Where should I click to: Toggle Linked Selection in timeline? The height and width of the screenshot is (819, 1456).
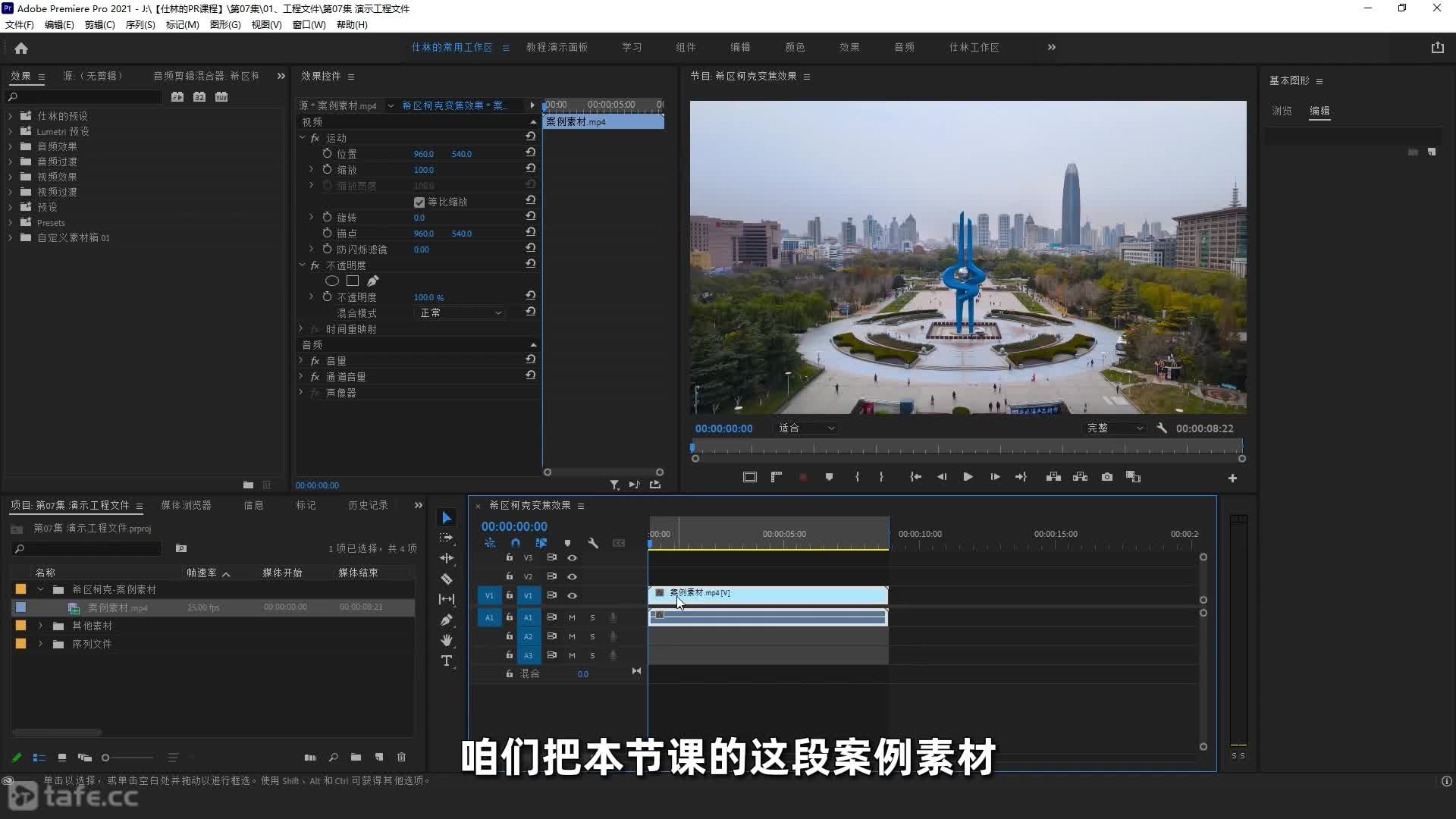(x=541, y=543)
